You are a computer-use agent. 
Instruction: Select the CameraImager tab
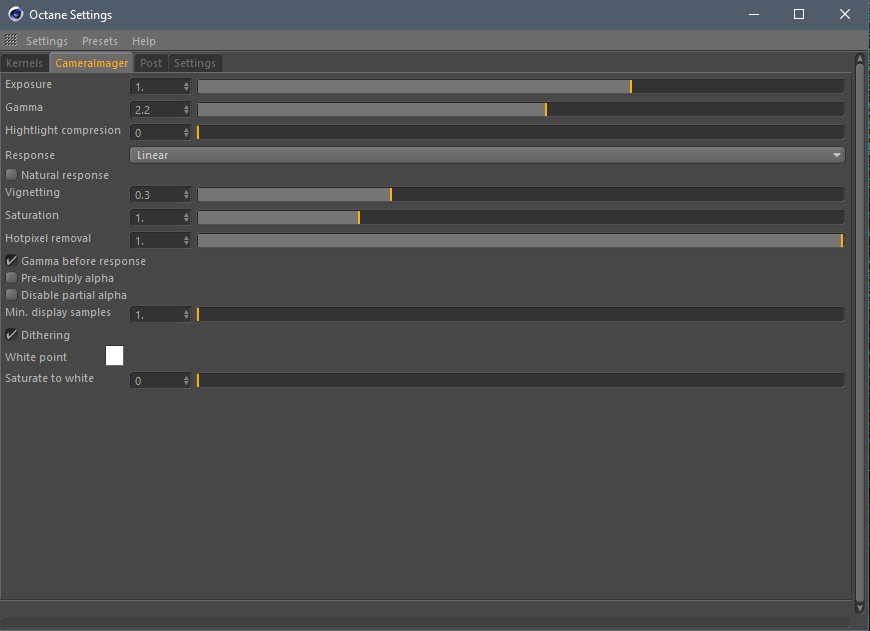click(92, 63)
